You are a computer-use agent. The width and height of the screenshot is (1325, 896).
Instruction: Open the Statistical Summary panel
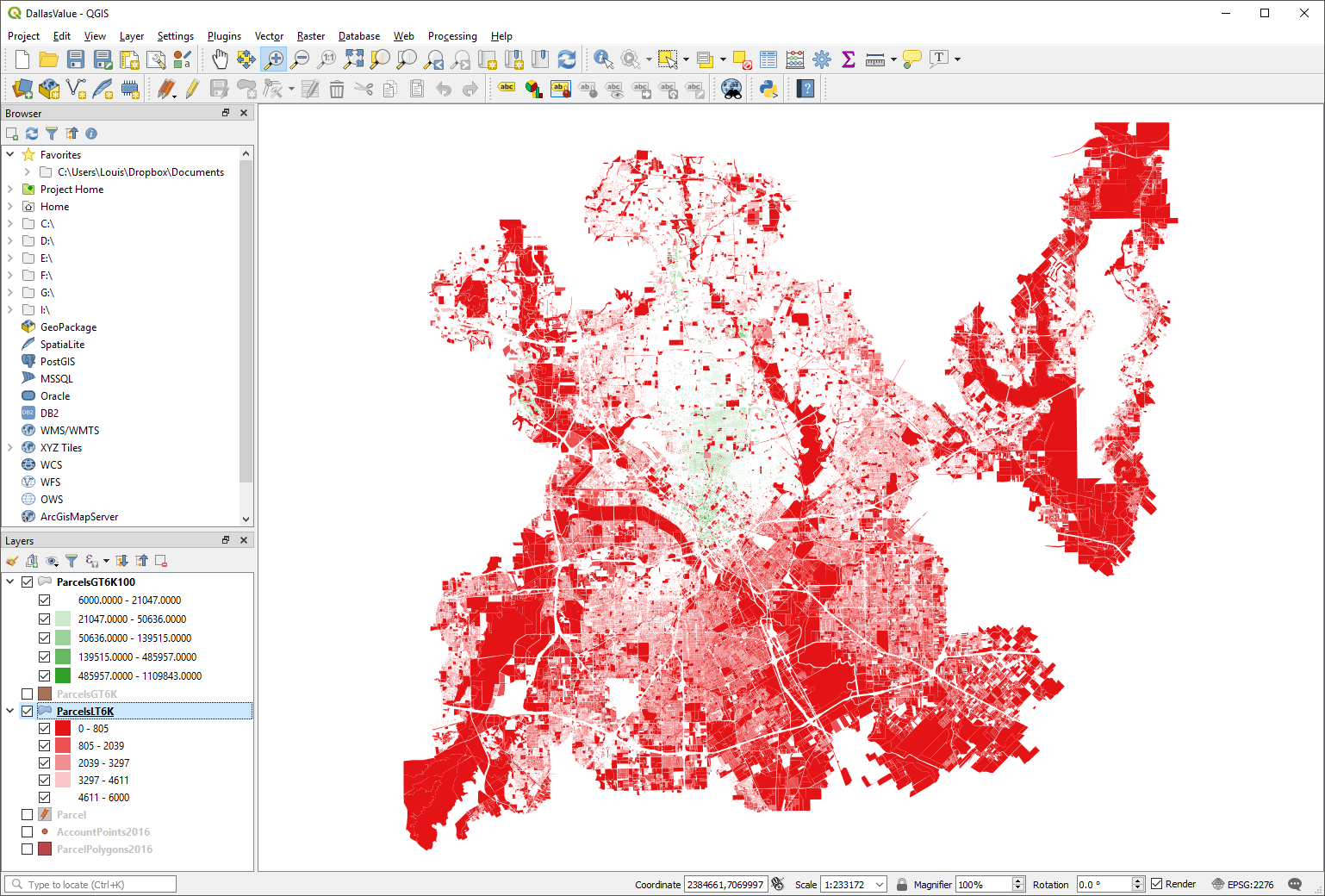pos(849,59)
